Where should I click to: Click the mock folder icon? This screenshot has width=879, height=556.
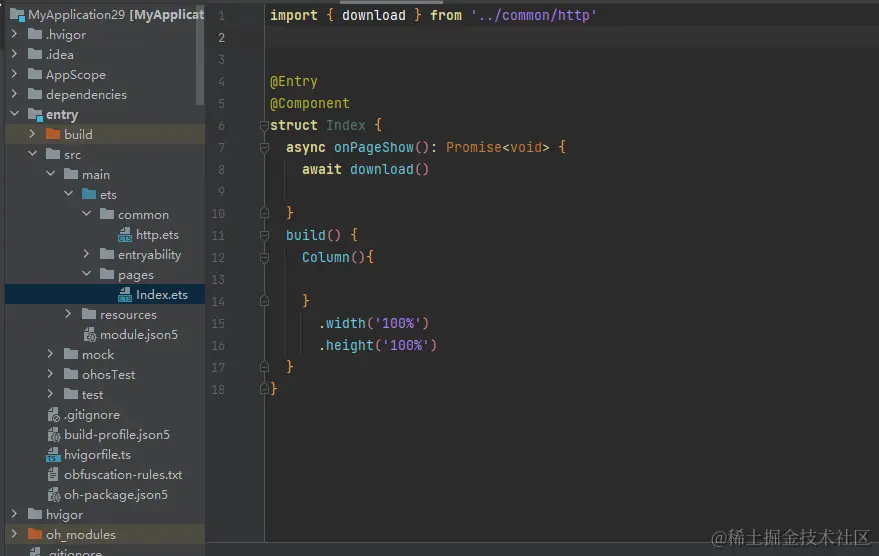(71, 354)
